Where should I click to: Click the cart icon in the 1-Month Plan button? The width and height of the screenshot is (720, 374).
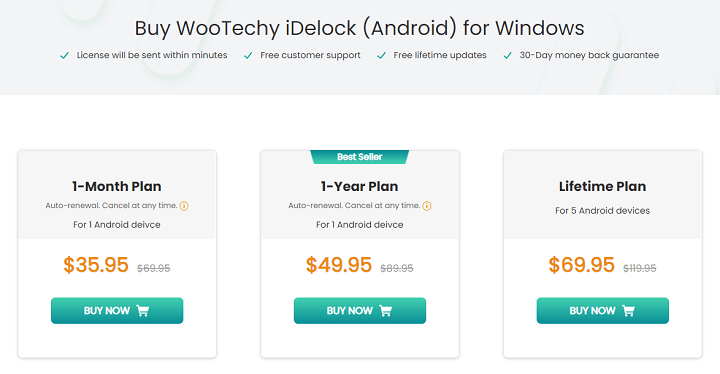point(143,311)
